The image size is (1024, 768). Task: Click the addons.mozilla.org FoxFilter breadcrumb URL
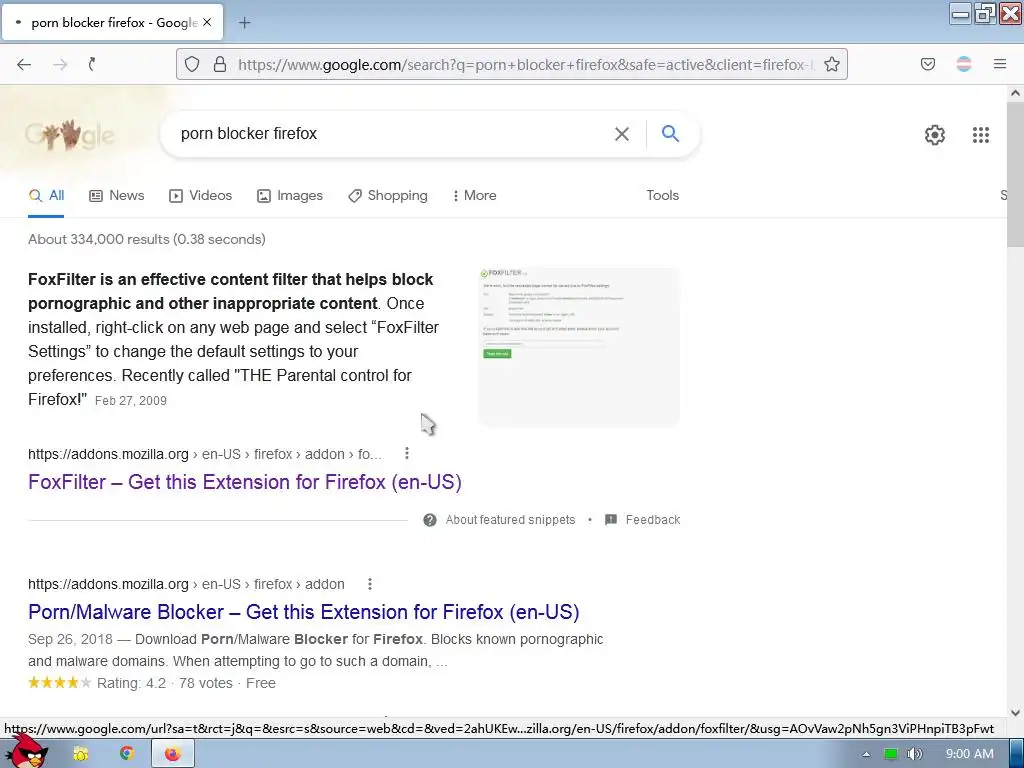[x=204, y=454]
